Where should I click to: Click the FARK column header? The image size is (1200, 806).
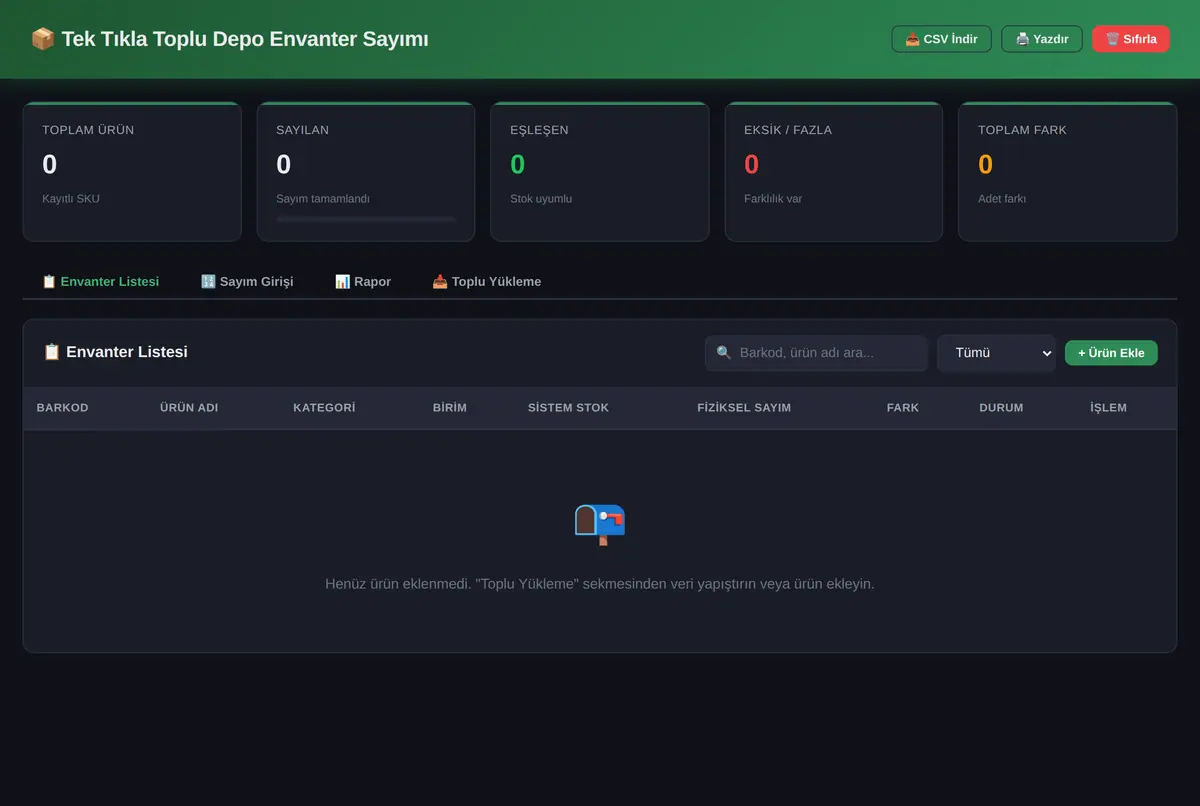[903, 408]
